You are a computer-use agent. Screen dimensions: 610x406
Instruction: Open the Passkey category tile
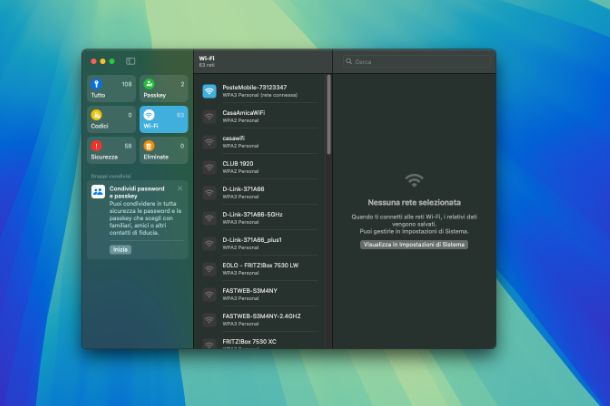pos(164,89)
